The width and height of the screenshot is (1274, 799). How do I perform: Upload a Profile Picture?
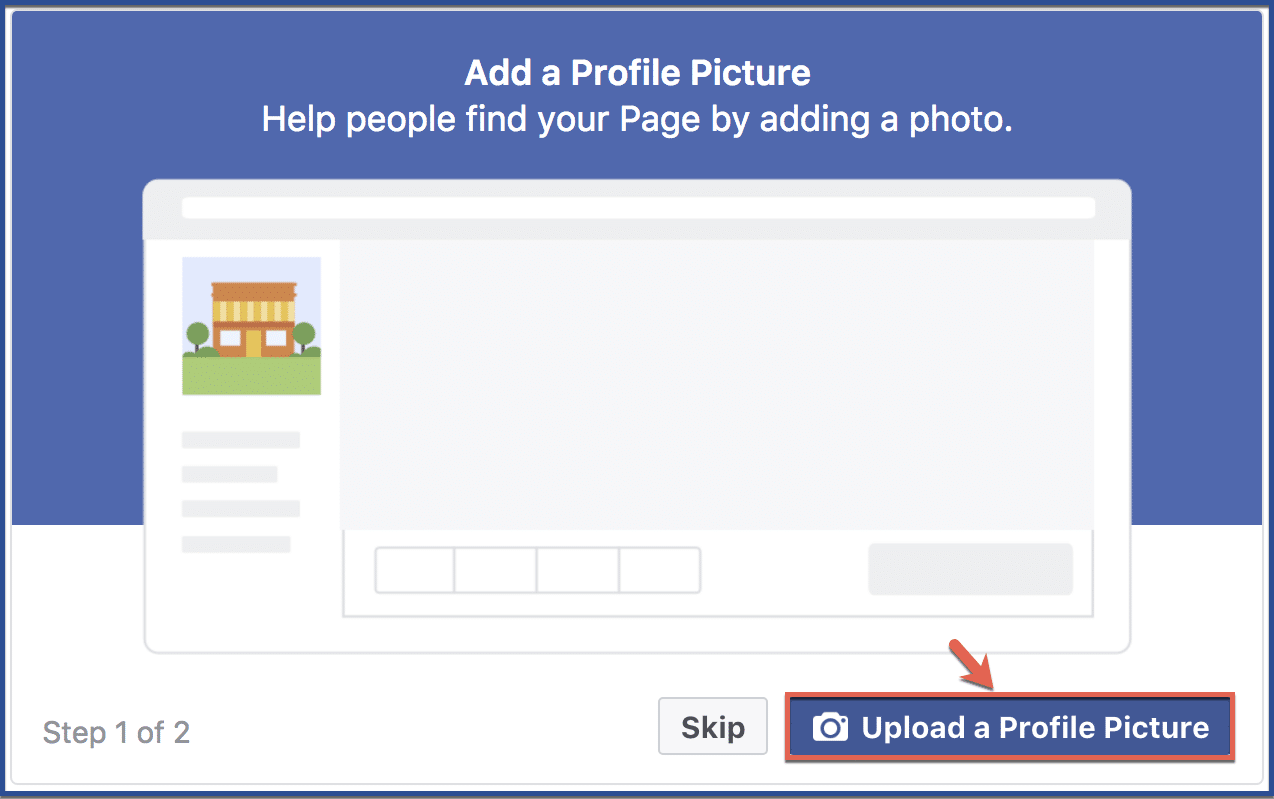pyautogui.click(x=1010, y=727)
